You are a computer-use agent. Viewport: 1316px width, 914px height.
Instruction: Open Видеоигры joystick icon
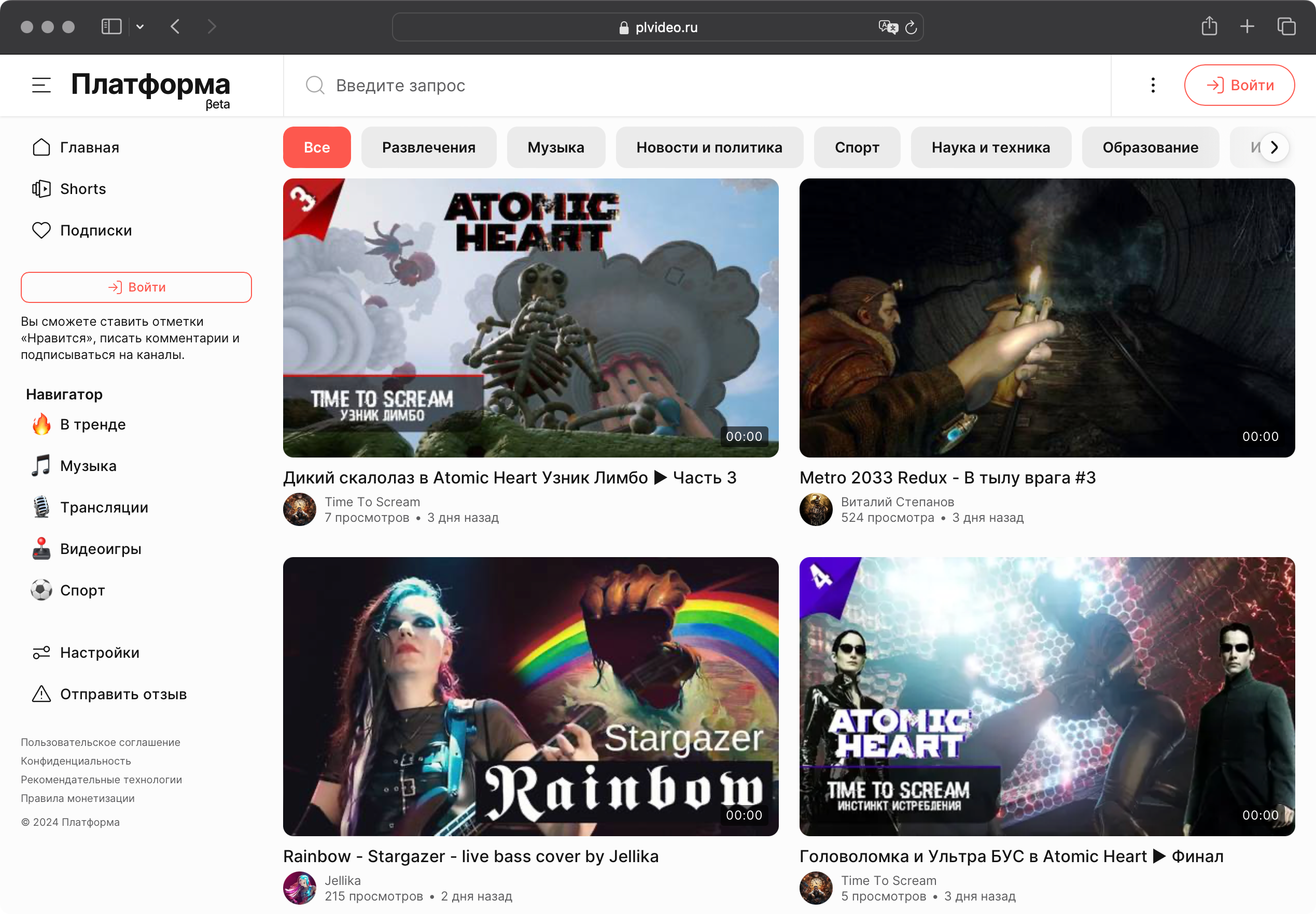tap(41, 549)
